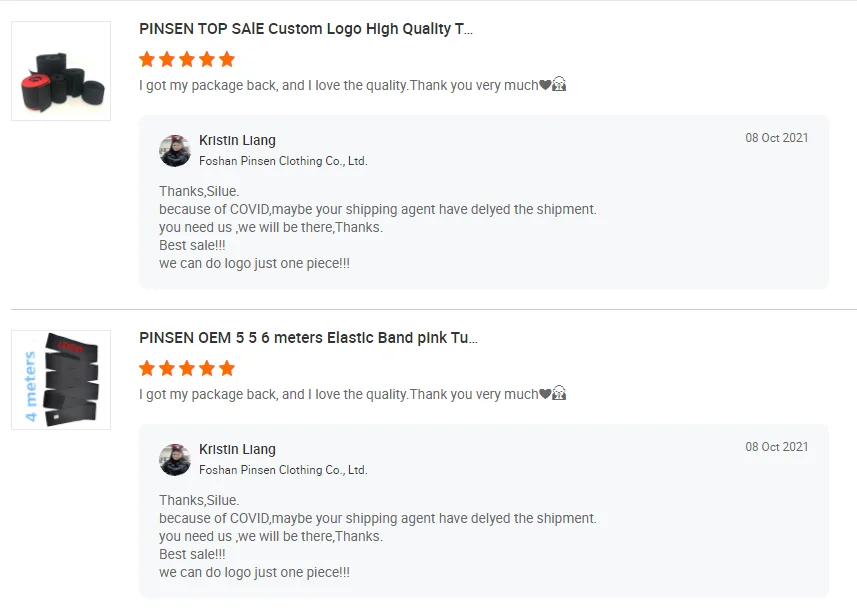857x611 pixels.
Task: Open the black and red waist trainer thumbnail
Action: pos(61,71)
